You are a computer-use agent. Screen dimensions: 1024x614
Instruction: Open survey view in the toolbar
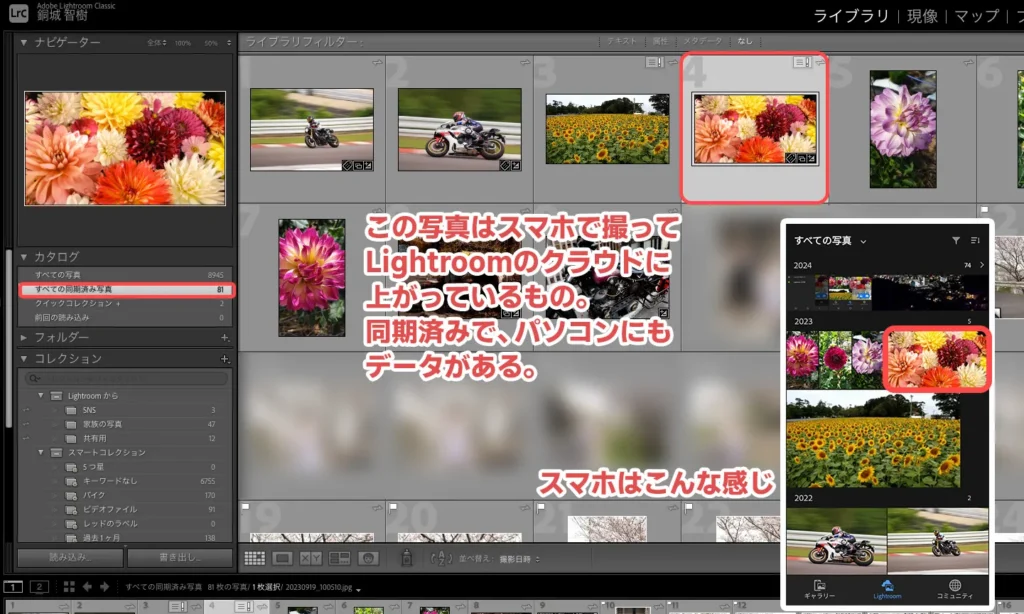[340, 558]
